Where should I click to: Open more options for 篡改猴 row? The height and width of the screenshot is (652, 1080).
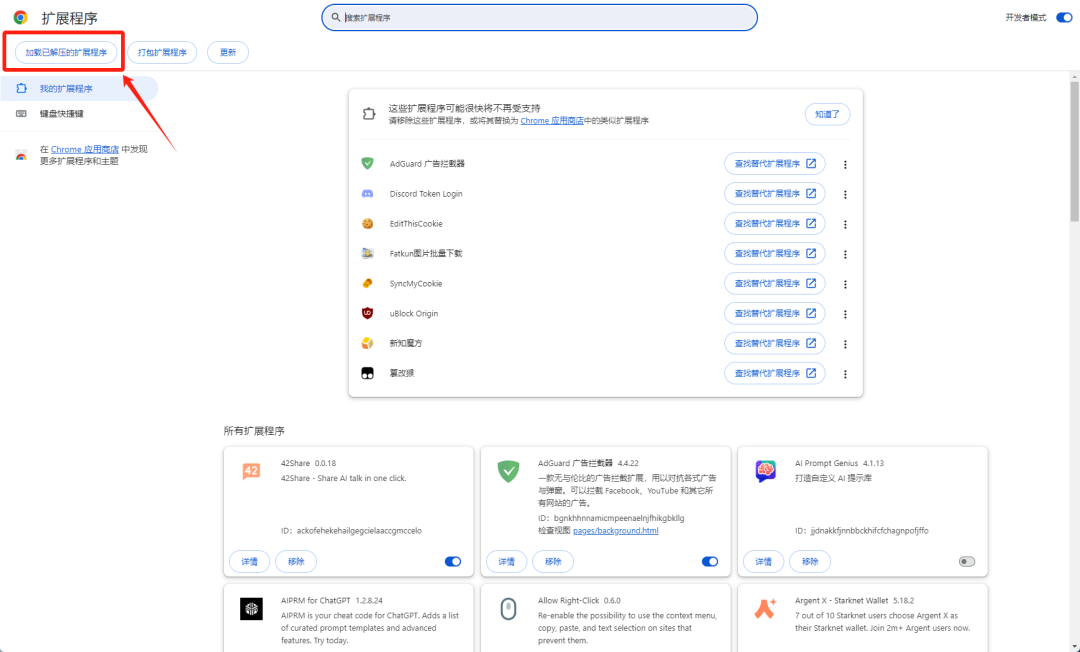pyautogui.click(x=845, y=374)
